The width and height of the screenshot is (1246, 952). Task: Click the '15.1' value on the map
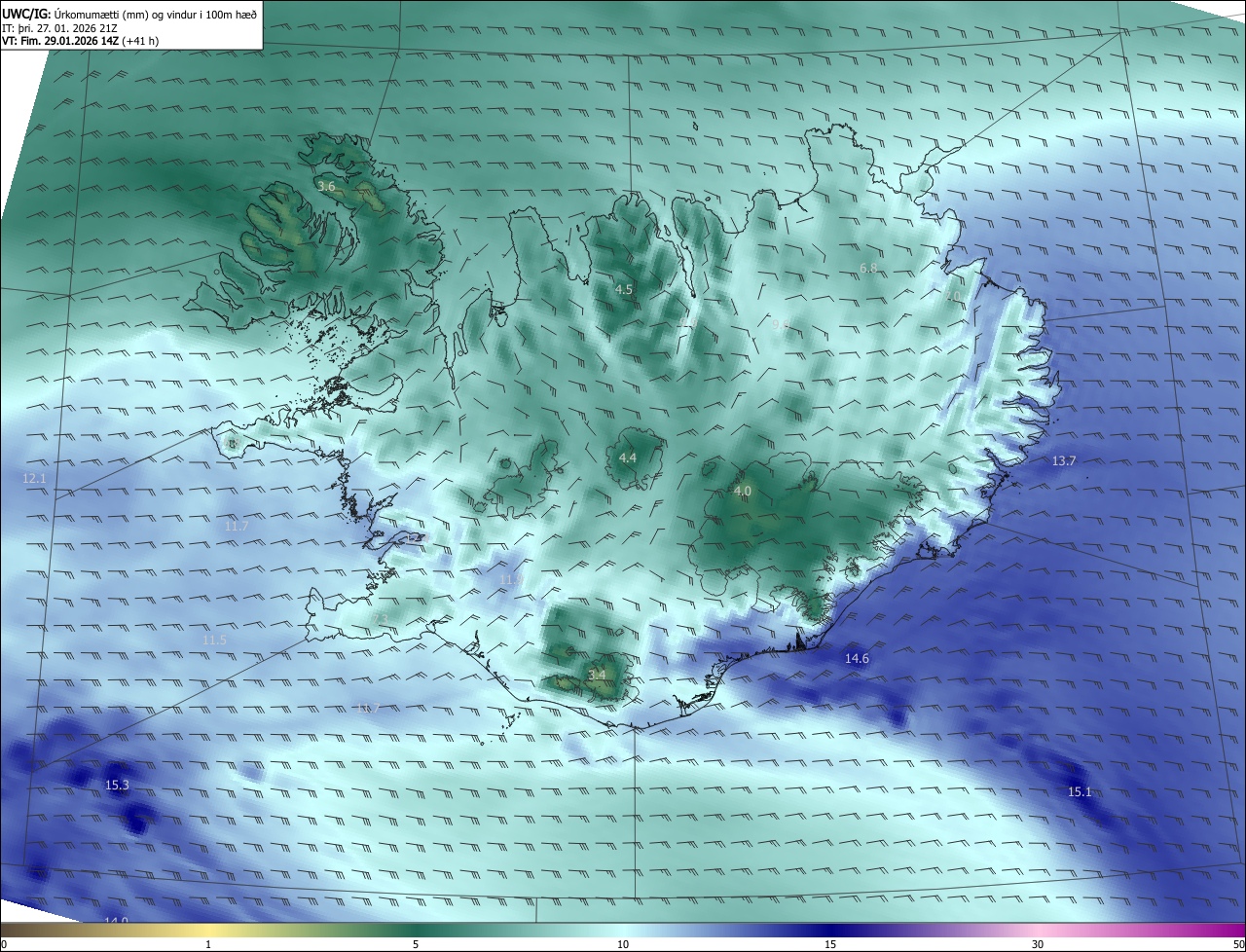[1081, 791]
